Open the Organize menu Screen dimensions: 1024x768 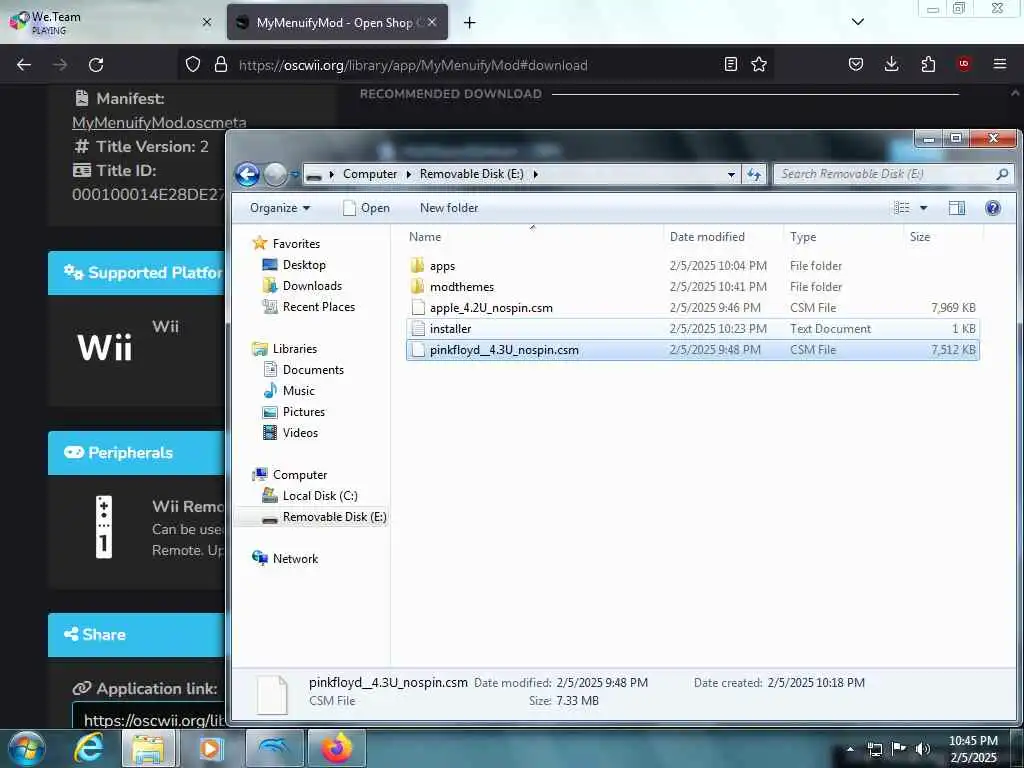(x=280, y=208)
